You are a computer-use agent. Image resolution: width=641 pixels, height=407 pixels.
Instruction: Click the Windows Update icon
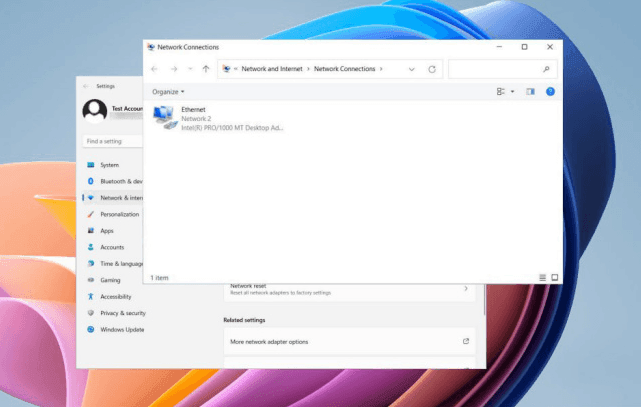(91, 329)
